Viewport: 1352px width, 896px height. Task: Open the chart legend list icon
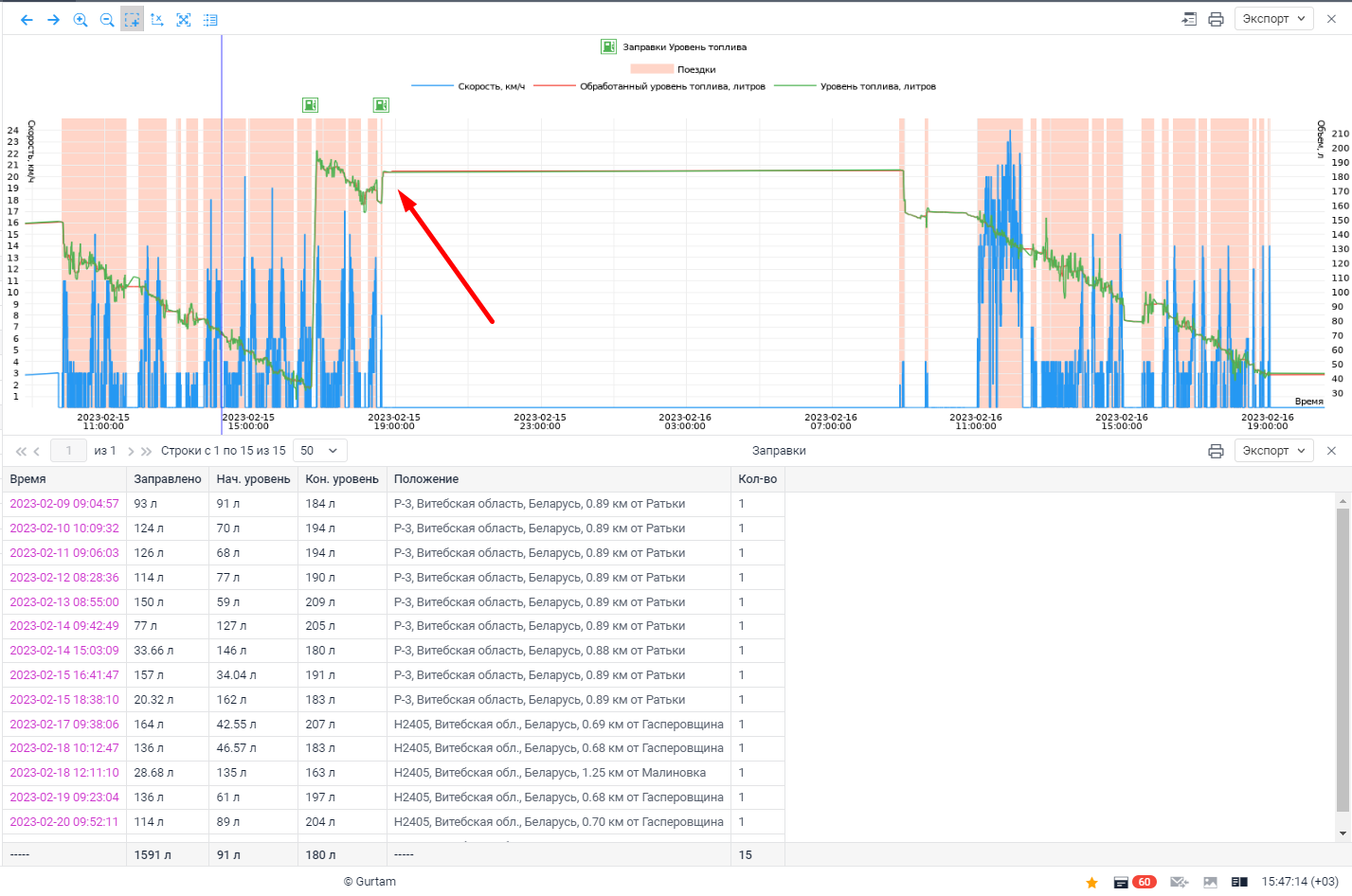(210, 20)
